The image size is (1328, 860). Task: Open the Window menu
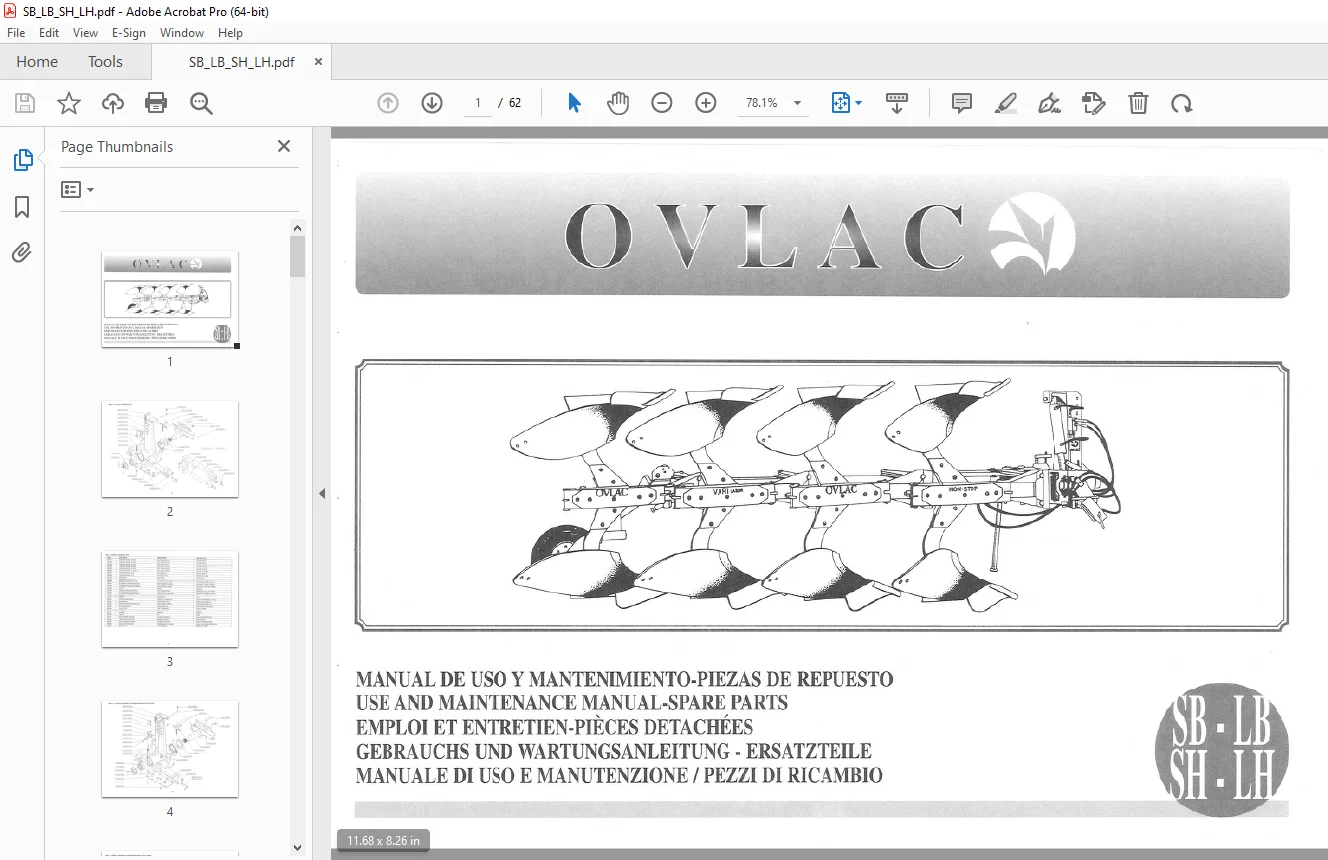point(182,33)
